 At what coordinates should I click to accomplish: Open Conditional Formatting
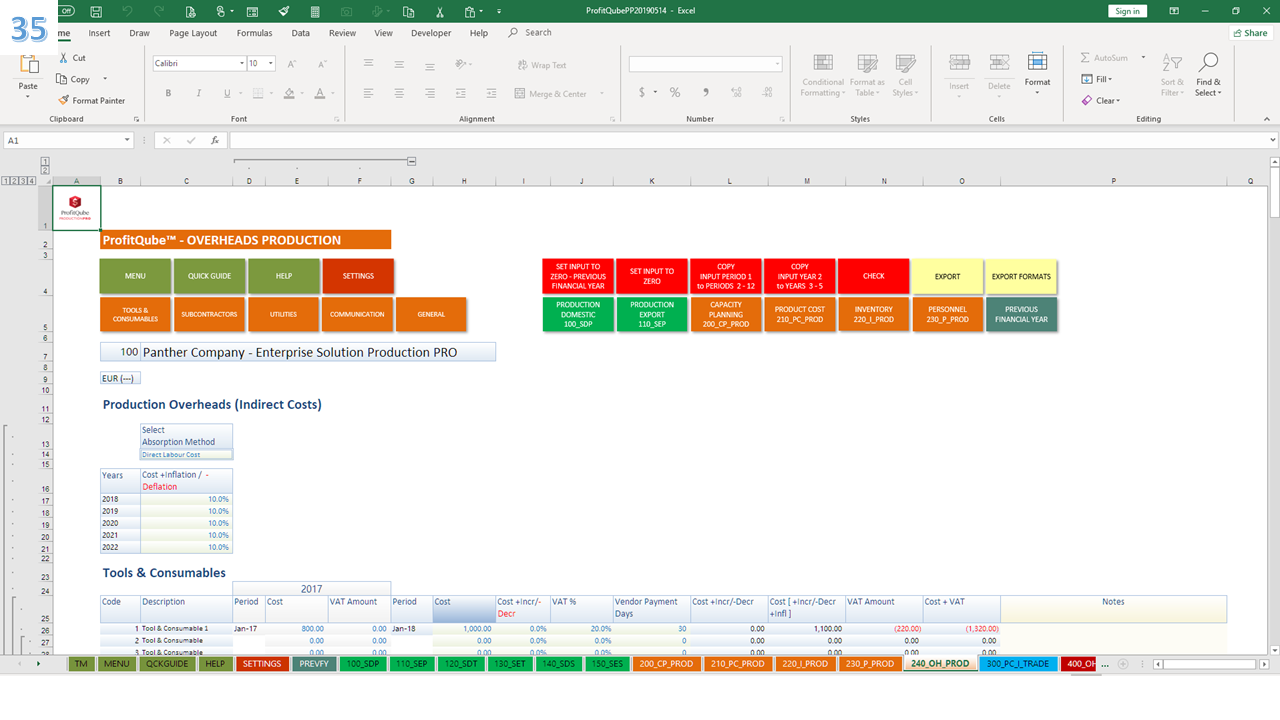823,75
